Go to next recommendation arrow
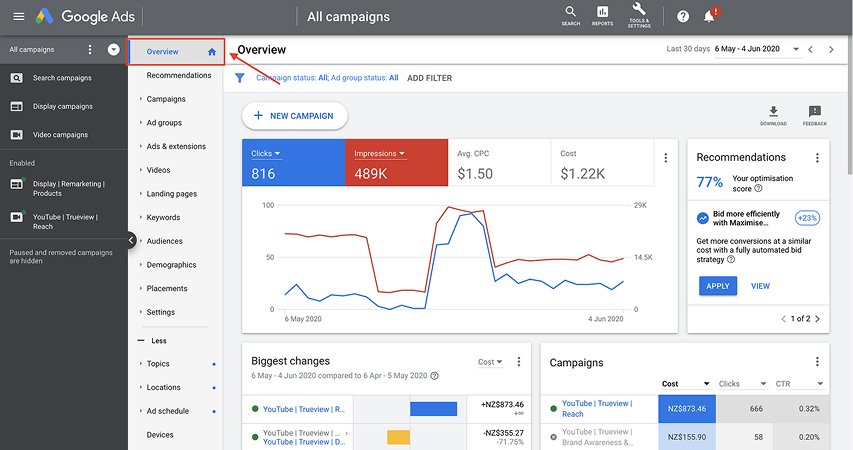This screenshot has width=853, height=450. point(817,319)
